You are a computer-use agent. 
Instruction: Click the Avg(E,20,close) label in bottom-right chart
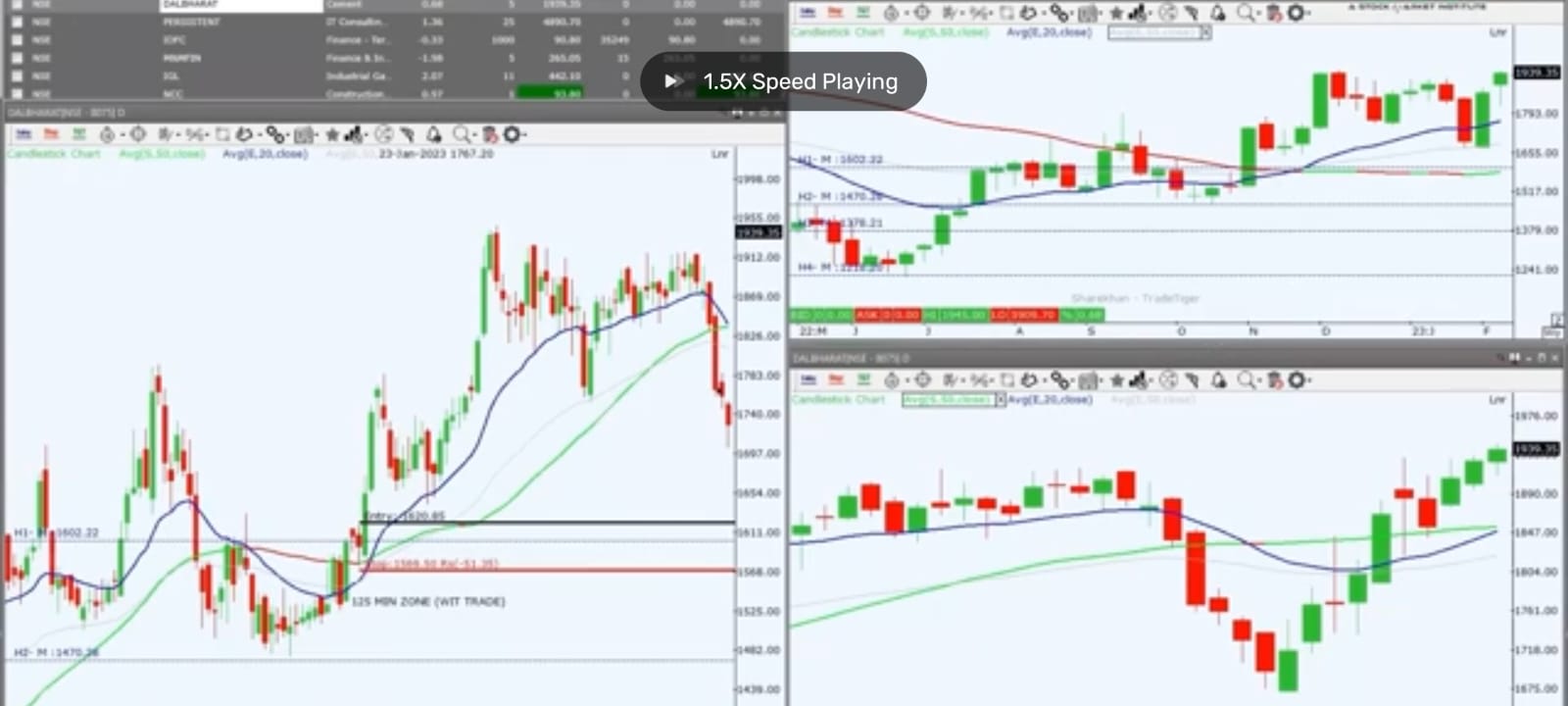[1050, 399]
